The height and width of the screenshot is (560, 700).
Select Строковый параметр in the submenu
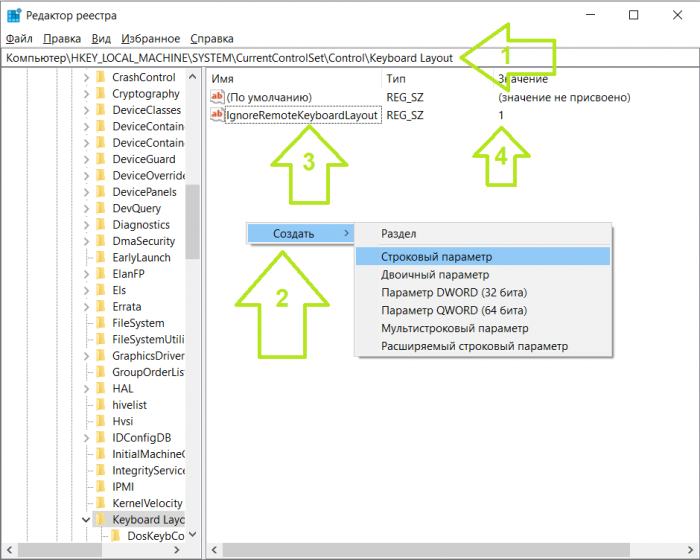tap(483, 257)
